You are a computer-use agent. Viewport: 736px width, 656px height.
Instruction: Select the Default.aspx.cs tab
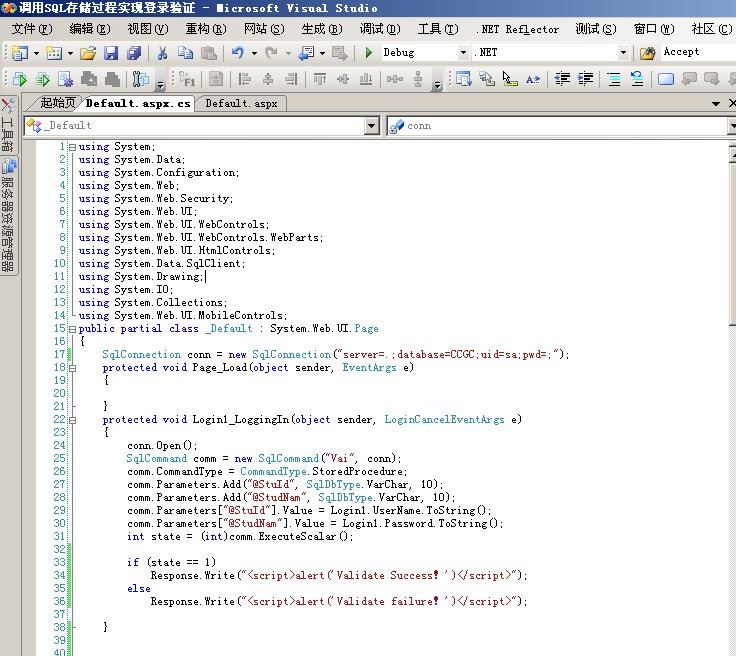pyautogui.click(x=138, y=103)
